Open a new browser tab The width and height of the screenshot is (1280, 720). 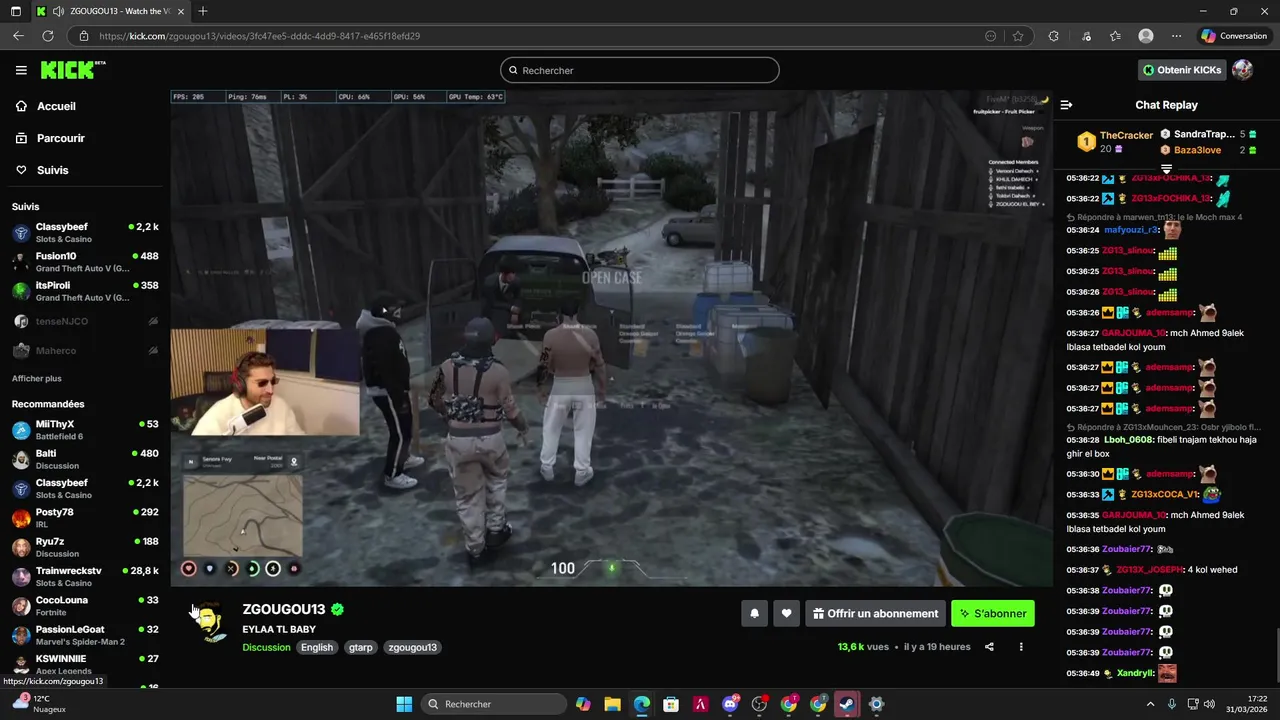point(203,11)
